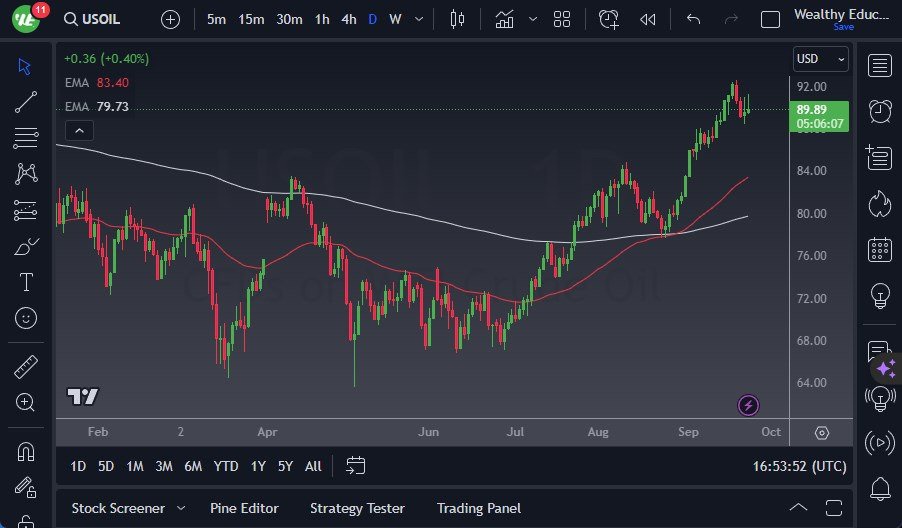Toggle the magnet snap mode
The height and width of the screenshot is (528, 902).
[26, 452]
